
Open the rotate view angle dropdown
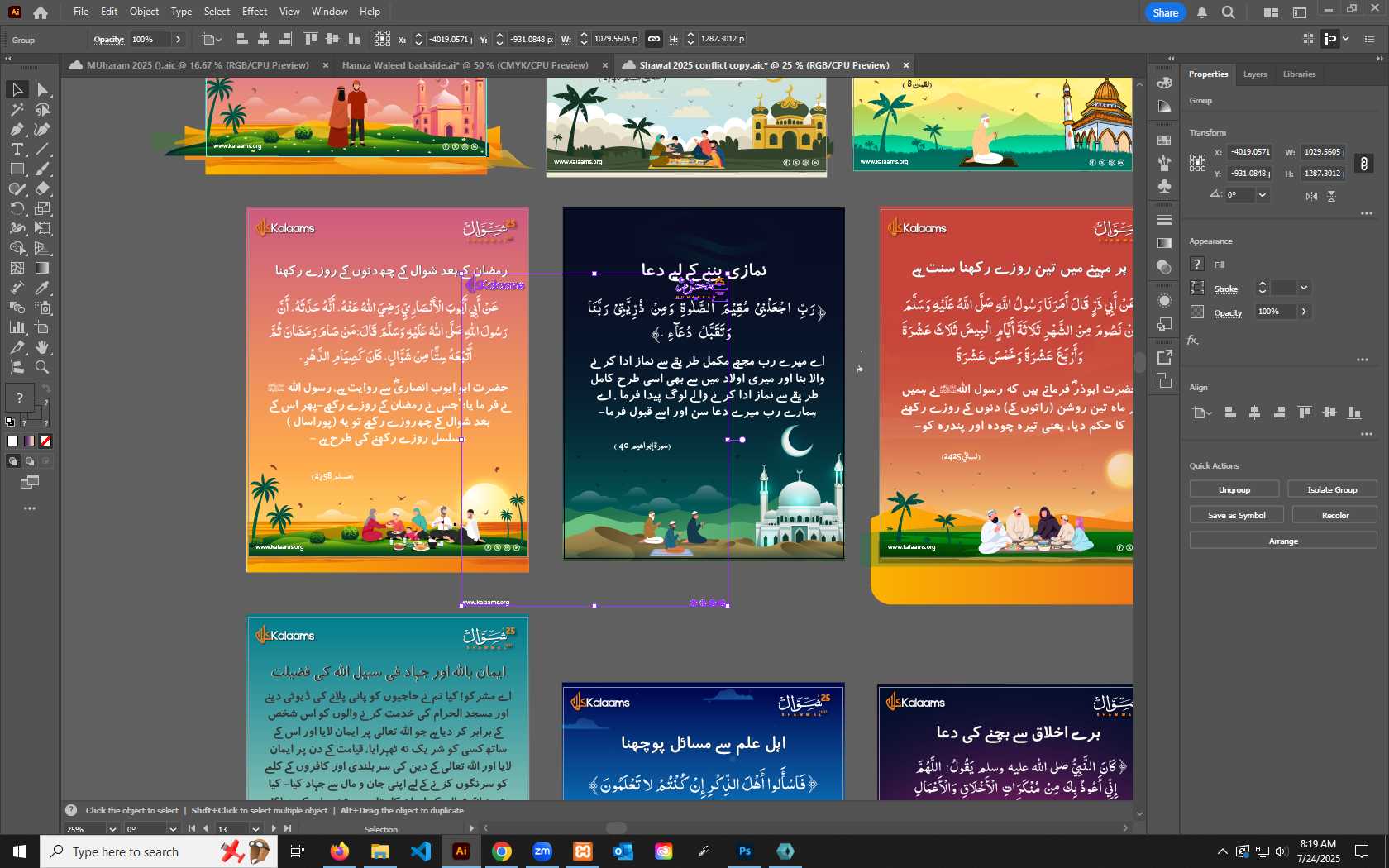click(173, 829)
